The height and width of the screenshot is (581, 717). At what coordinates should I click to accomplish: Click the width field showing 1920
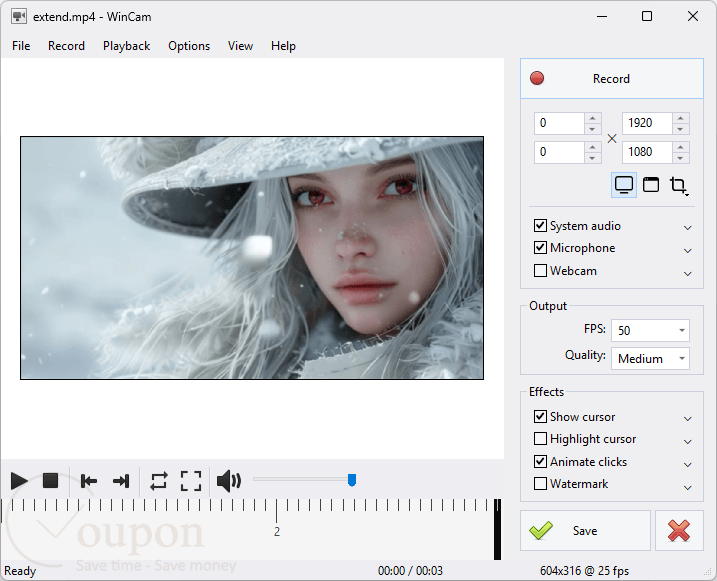[647, 123]
